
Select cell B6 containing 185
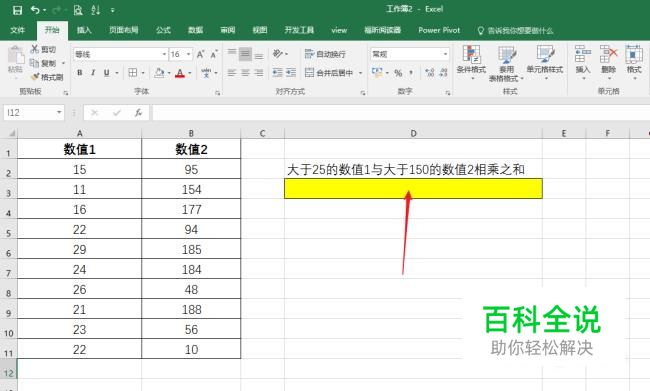[x=191, y=250]
